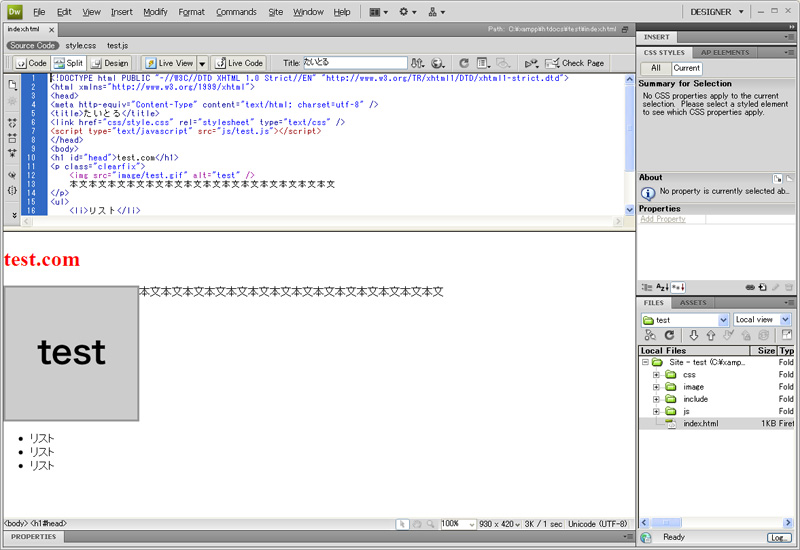The image size is (800, 550).
Task: Click the Add Property link
Action: click(x=663, y=219)
